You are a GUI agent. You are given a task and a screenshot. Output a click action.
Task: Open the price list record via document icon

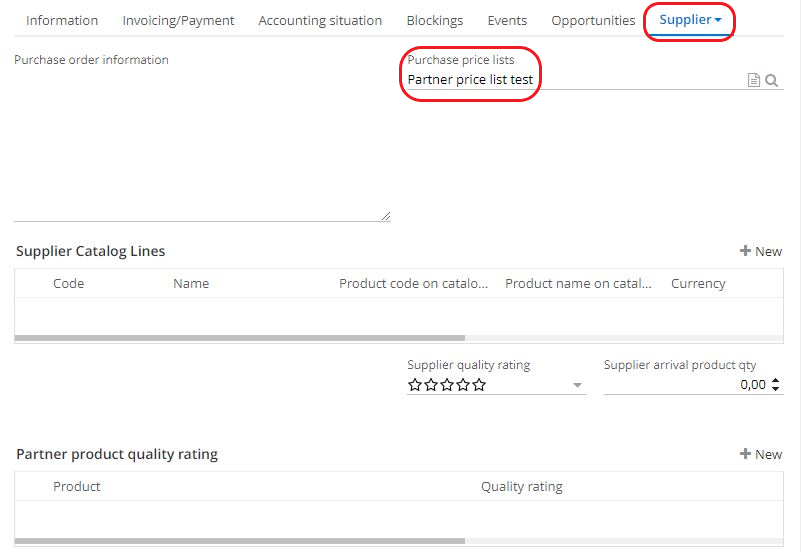[x=754, y=80]
